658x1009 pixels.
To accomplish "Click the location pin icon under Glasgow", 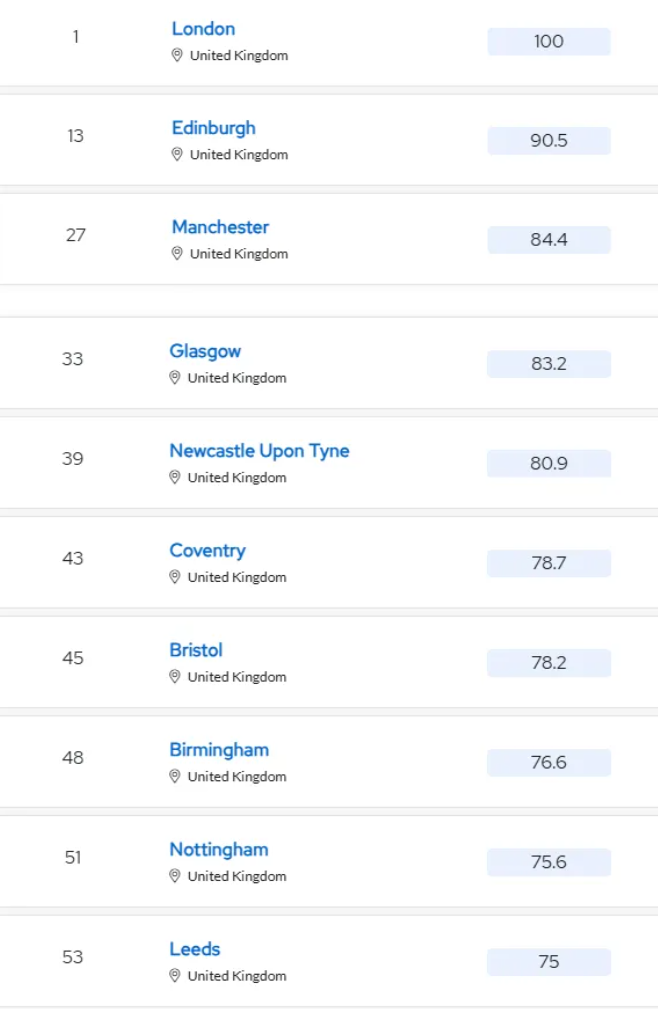I will [x=174, y=378].
